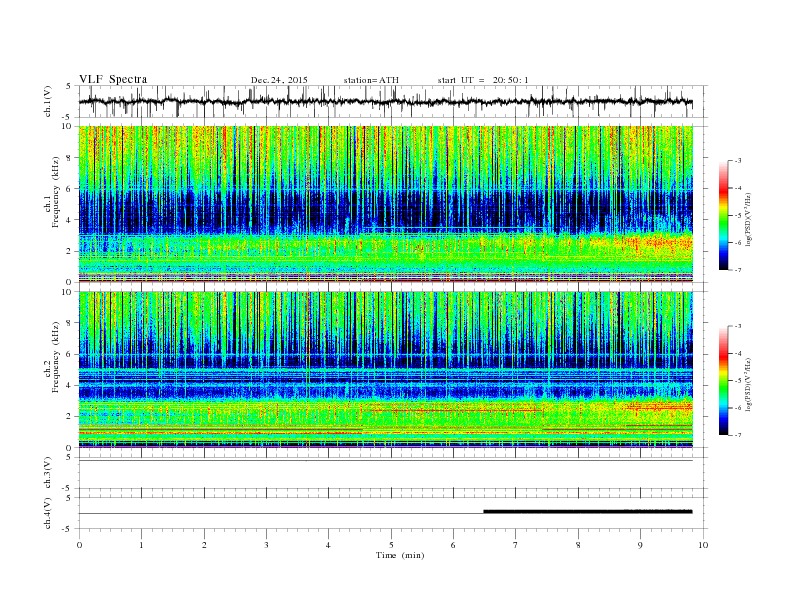Click the "station=ATH" header text
The image size is (792, 612).
371,80
